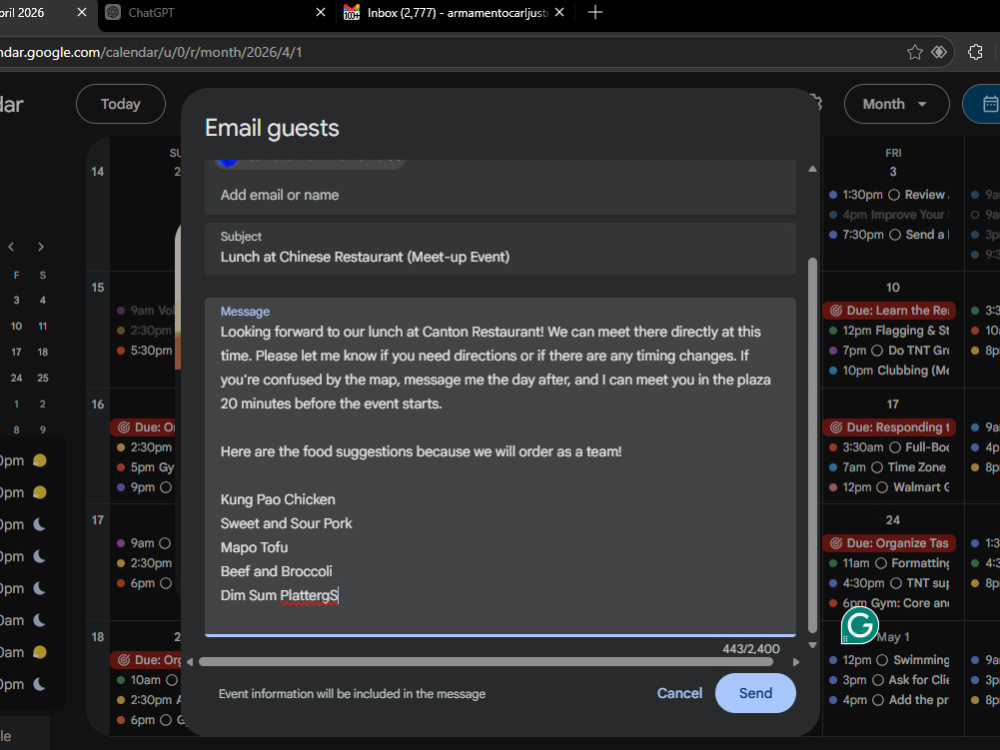
Task: Switch to the Gmail Inbox tab
Action: click(453, 13)
